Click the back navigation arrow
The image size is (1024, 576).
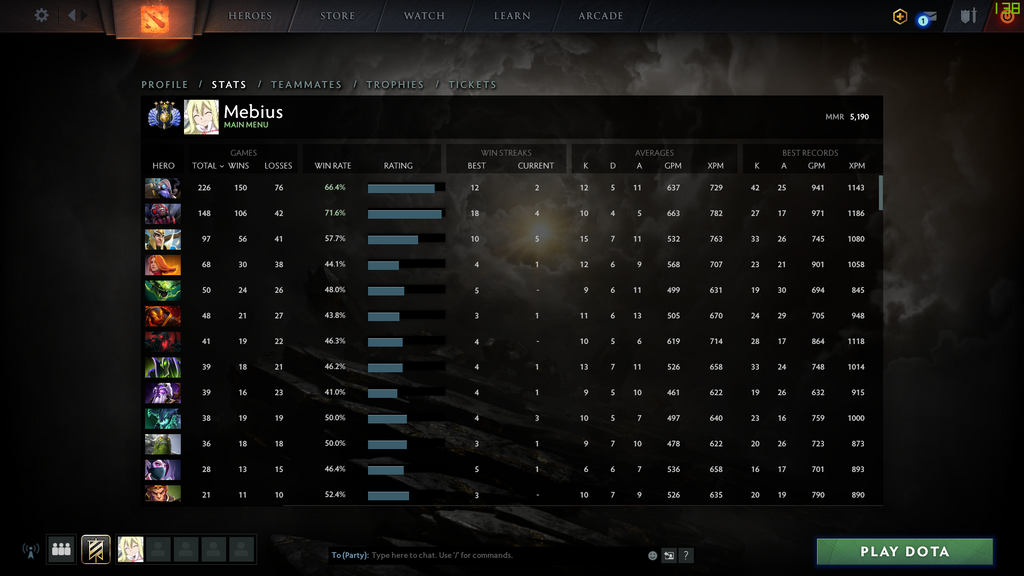[72, 15]
